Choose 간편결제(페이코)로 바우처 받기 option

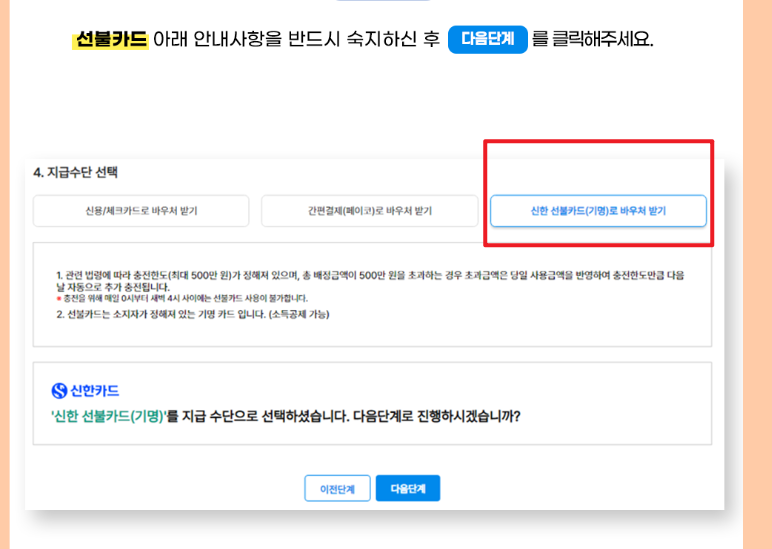click(369, 211)
